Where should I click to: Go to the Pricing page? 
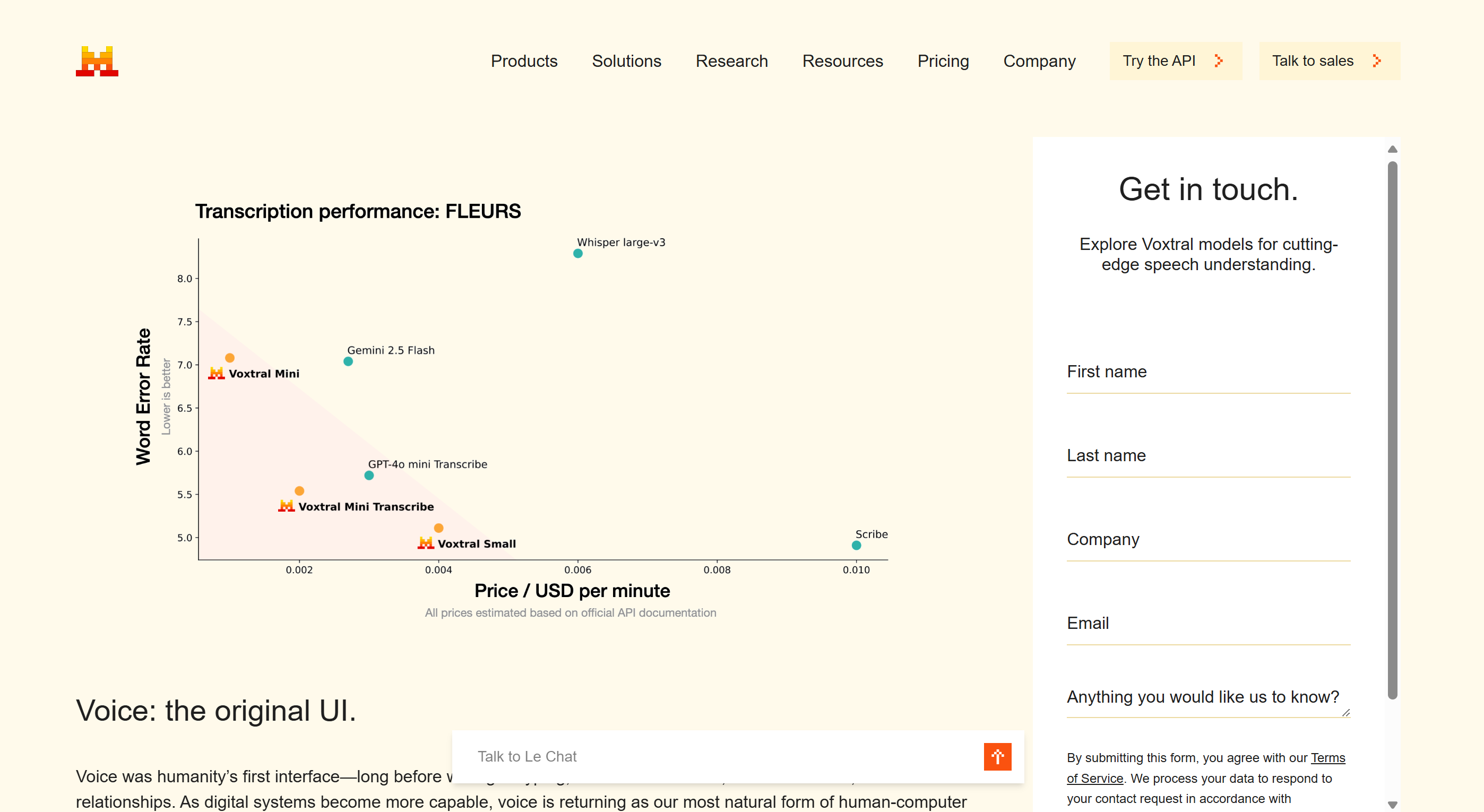943,61
